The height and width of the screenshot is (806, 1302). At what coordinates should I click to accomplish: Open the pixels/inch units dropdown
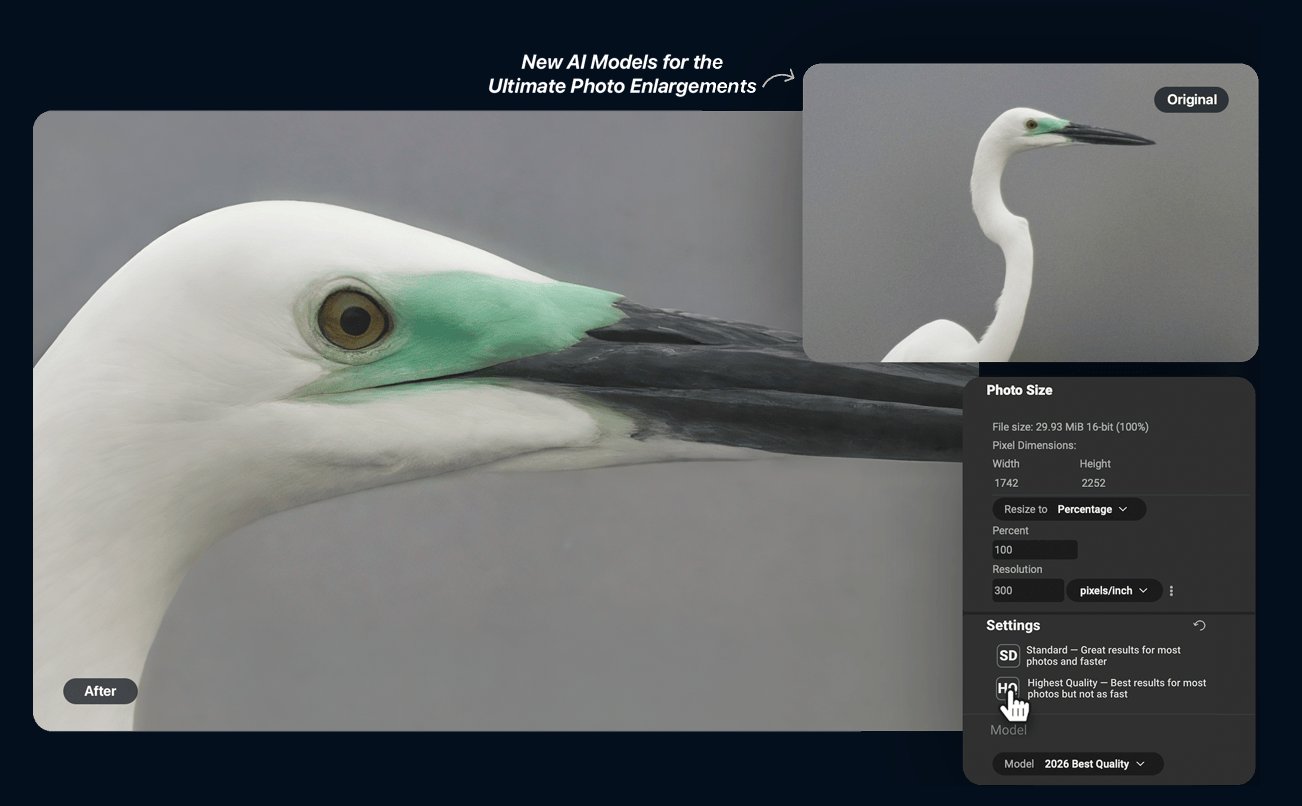tap(1114, 591)
